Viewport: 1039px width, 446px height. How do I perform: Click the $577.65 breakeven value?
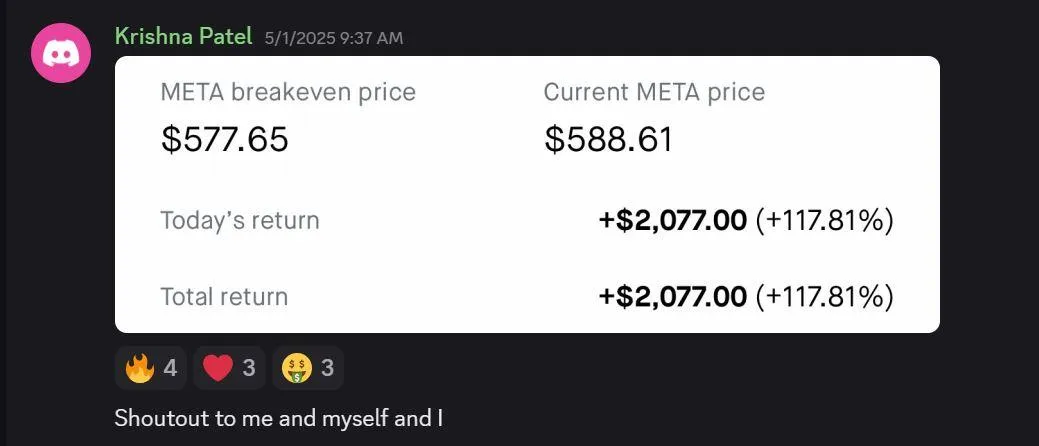pos(225,139)
